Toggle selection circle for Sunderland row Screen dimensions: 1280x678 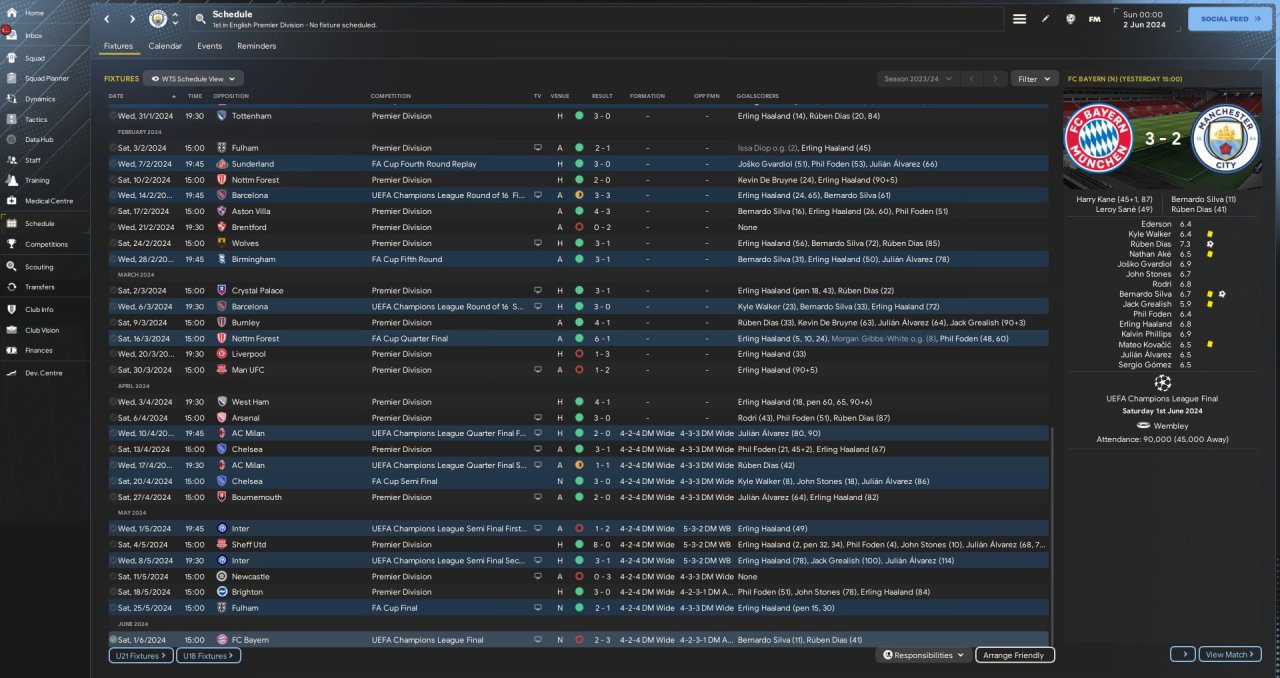(x=113, y=164)
